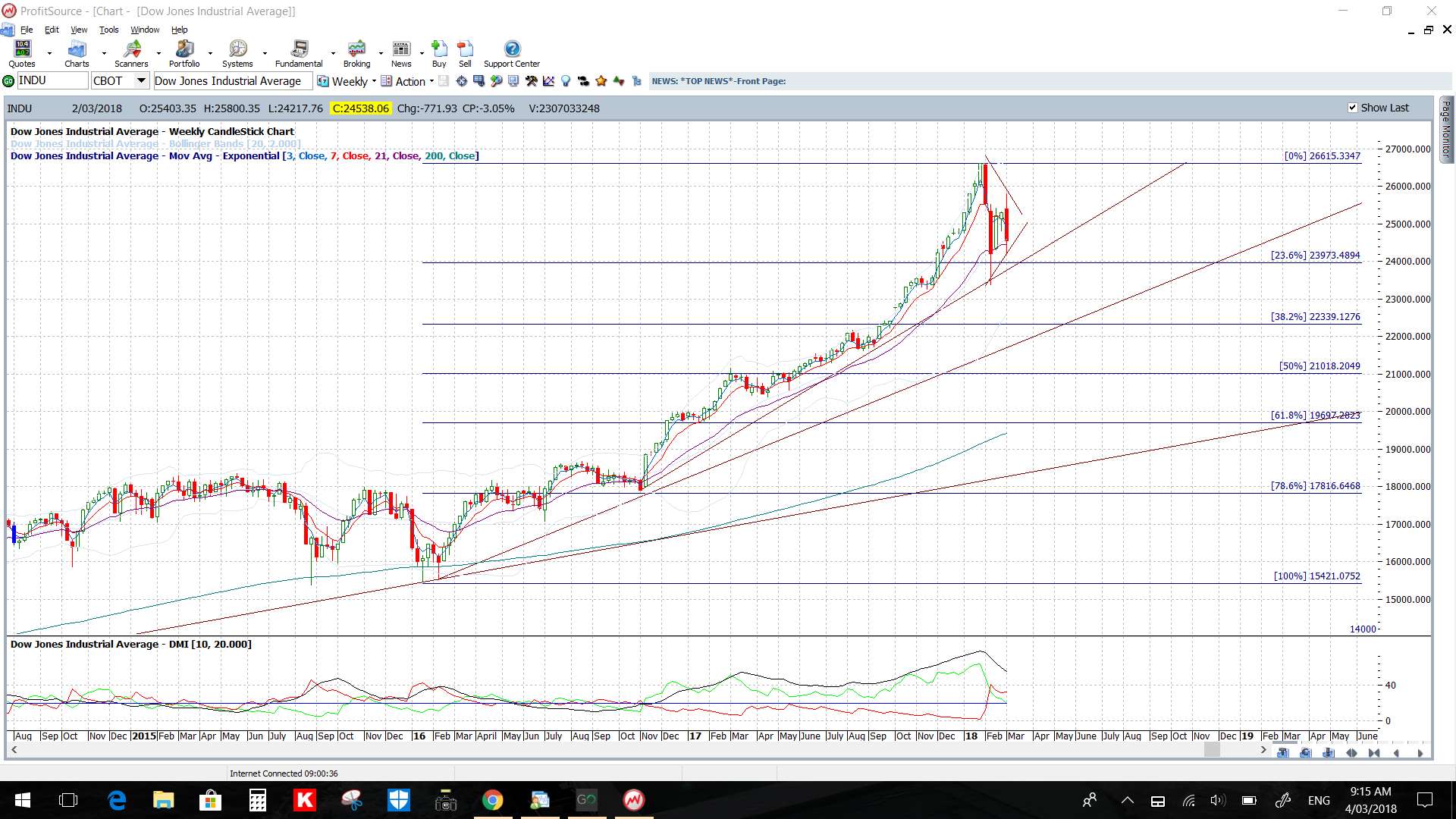Open the Quotes toolbar button
The width and height of the screenshot is (1456, 819).
coord(22,54)
